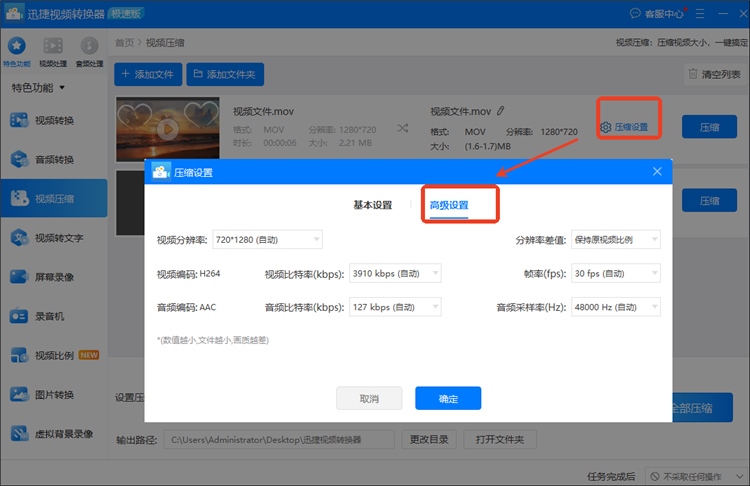Select 视频转换 in the sidebar
The image size is (750, 486).
pyautogui.click(x=54, y=121)
